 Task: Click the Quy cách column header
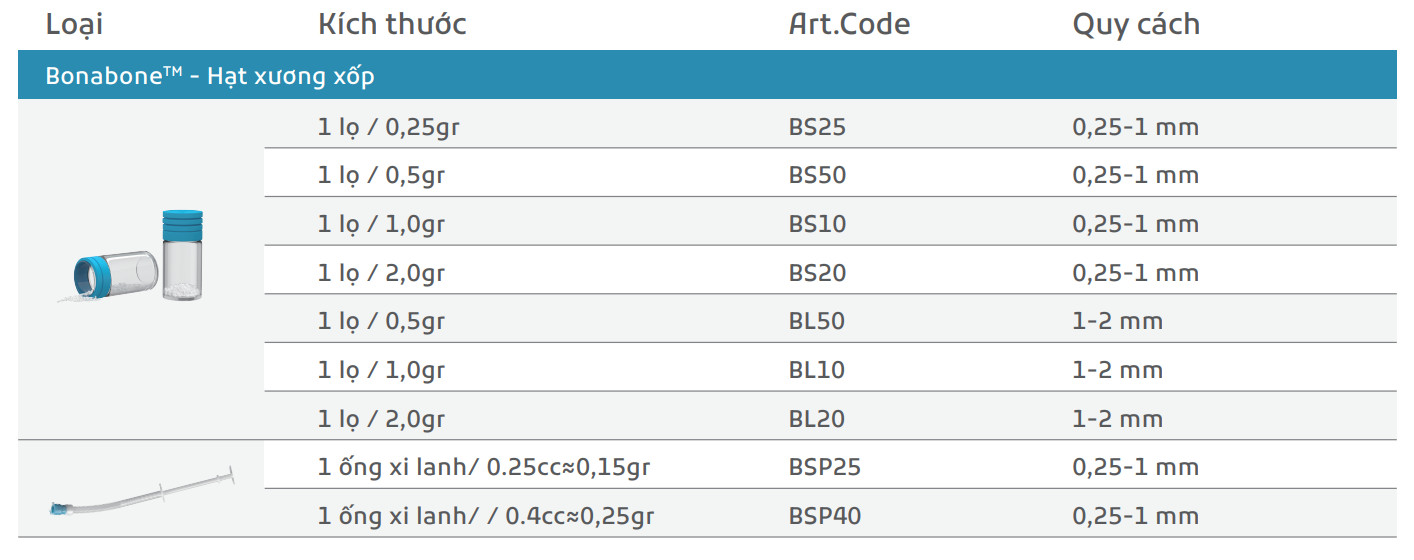tap(1135, 24)
